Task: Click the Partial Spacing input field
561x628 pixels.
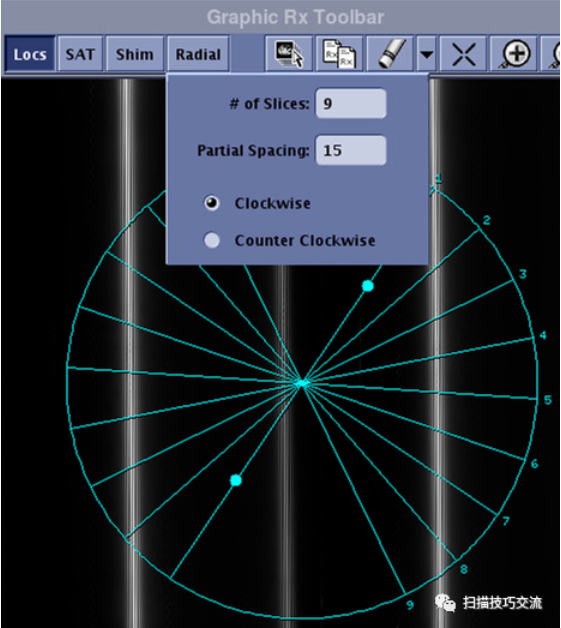Action: pyautogui.click(x=351, y=151)
